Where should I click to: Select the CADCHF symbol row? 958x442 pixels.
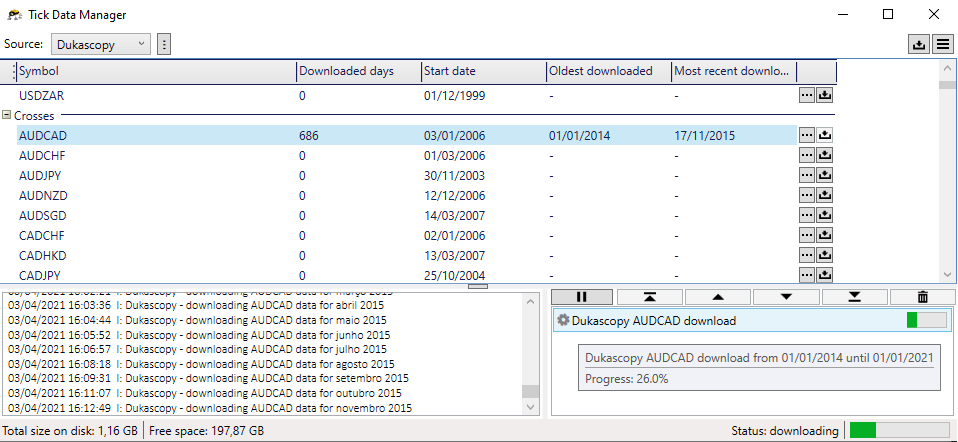click(x=406, y=235)
